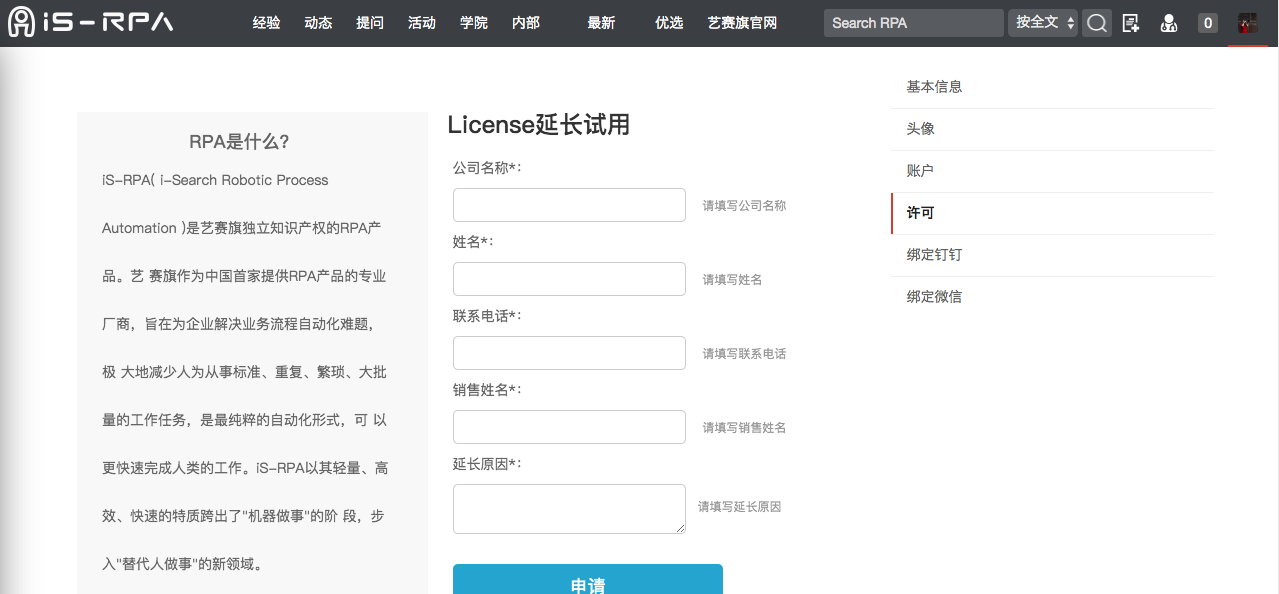Image resolution: width=1279 pixels, height=594 pixels.
Task: Open the 提问 nav item
Action: point(370,22)
